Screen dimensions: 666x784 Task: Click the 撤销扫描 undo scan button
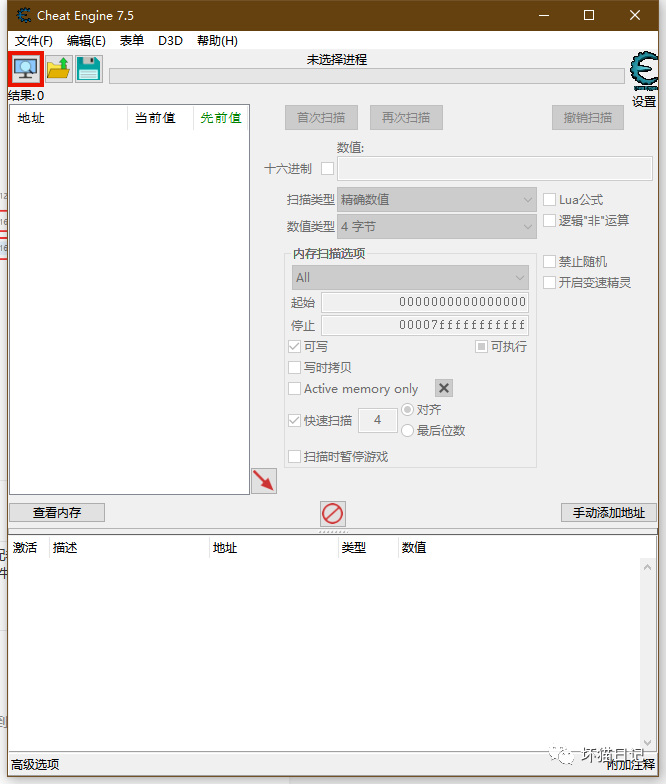click(x=588, y=118)
